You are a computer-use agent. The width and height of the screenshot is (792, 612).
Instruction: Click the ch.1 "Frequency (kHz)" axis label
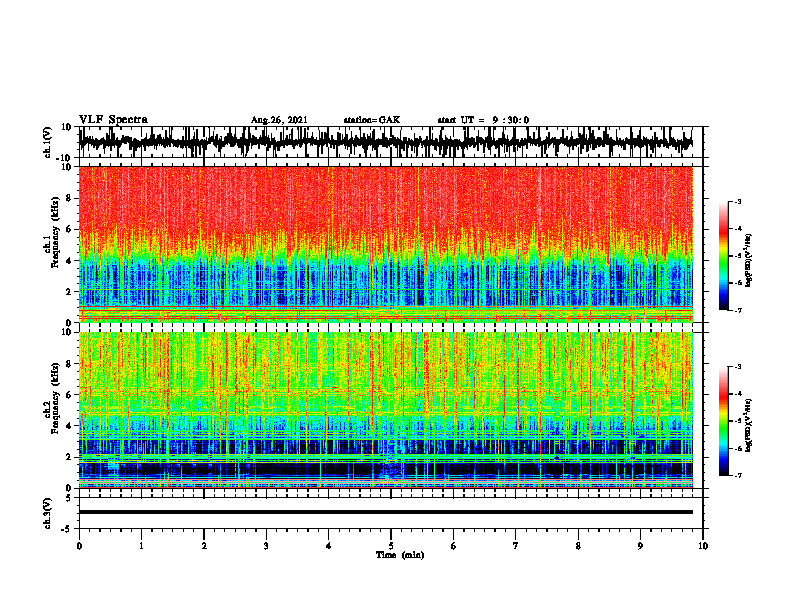coord(55,232)
